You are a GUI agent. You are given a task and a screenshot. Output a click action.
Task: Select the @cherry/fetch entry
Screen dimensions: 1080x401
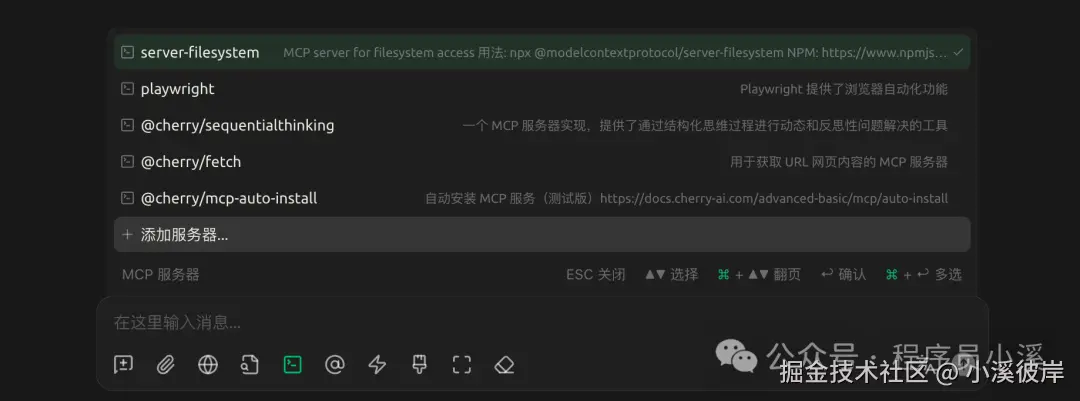point(542,162)
